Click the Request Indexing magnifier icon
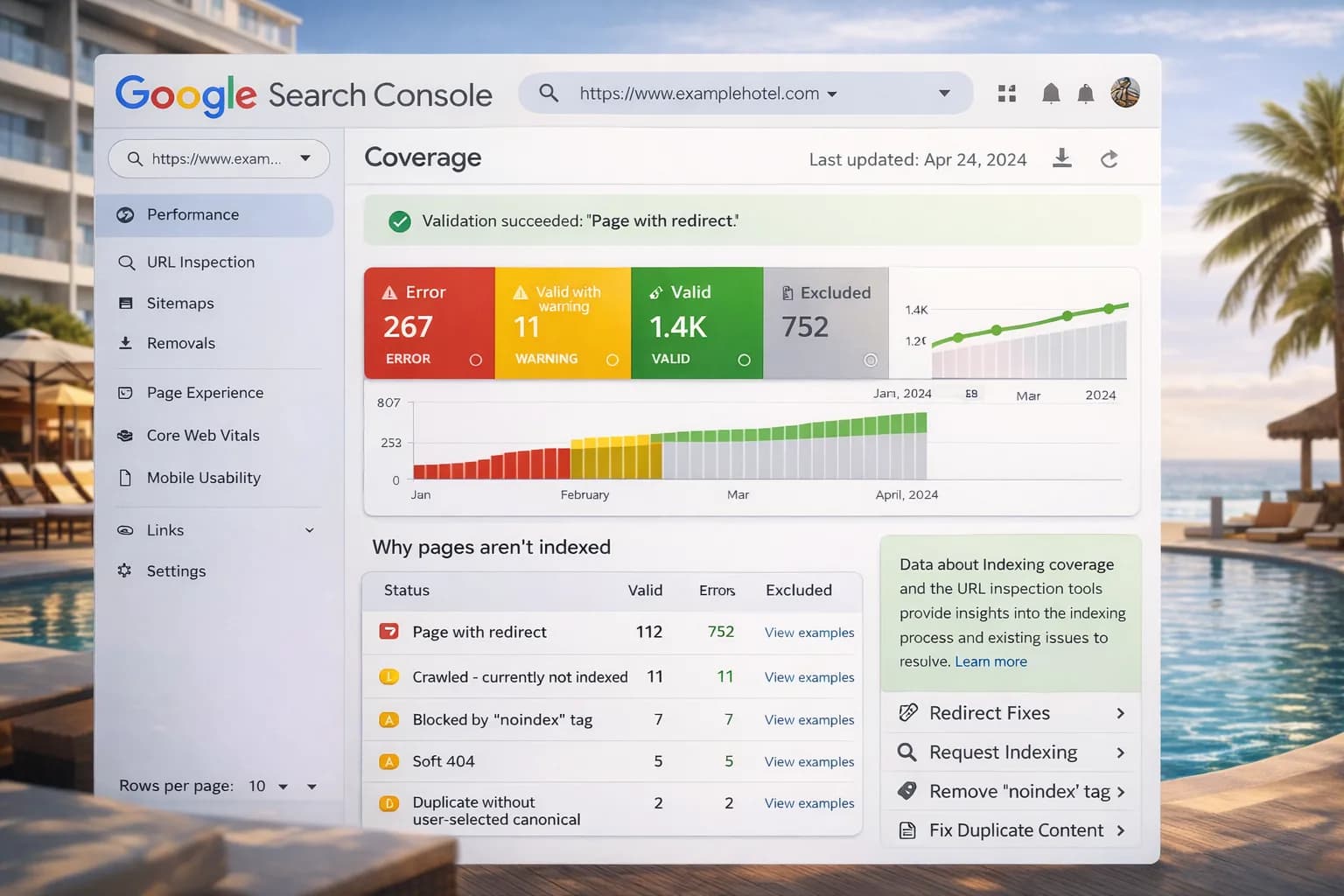 (x=907, y=752)
